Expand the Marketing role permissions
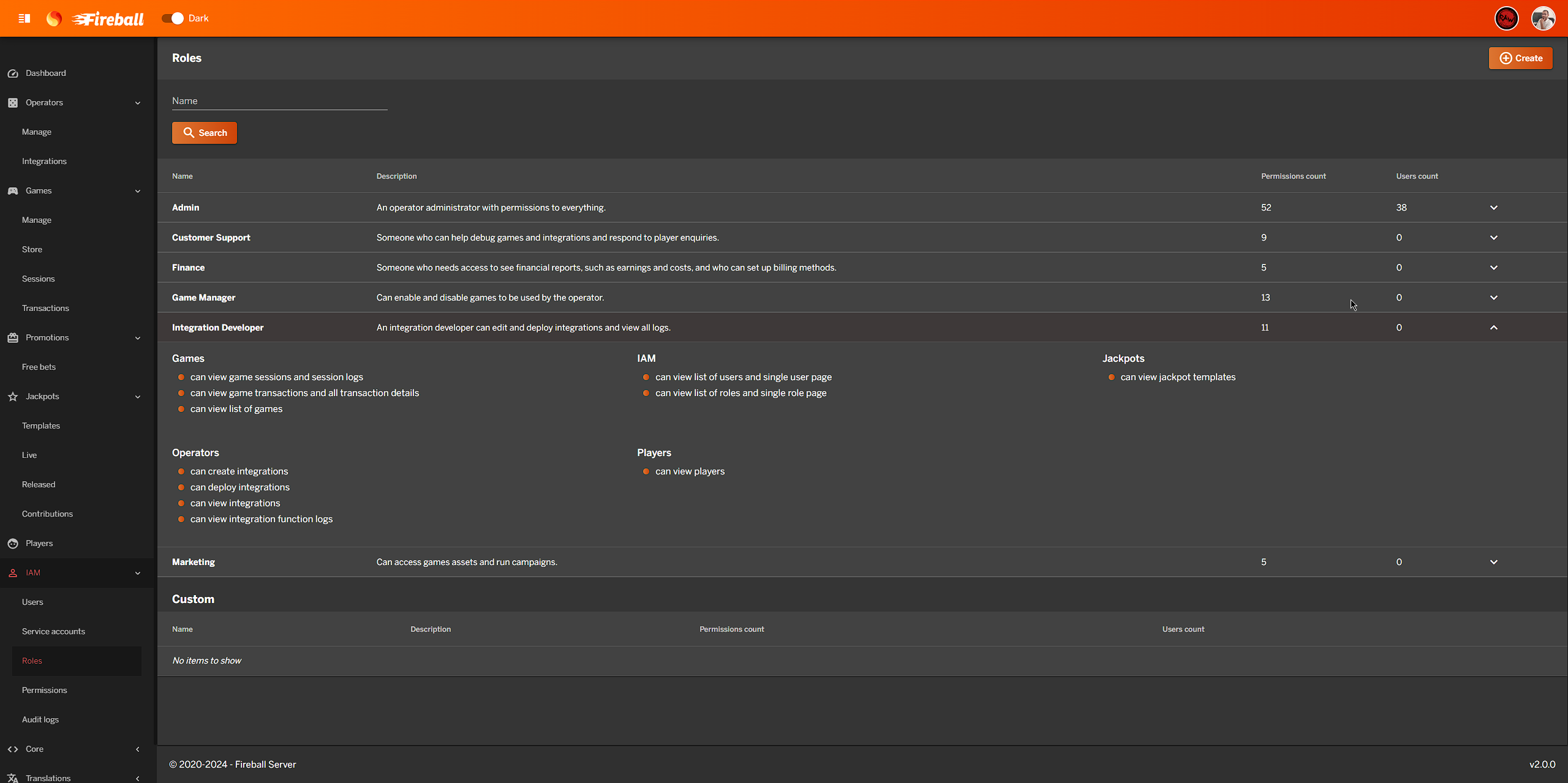1568x783 pixels. click(1494, 562)
